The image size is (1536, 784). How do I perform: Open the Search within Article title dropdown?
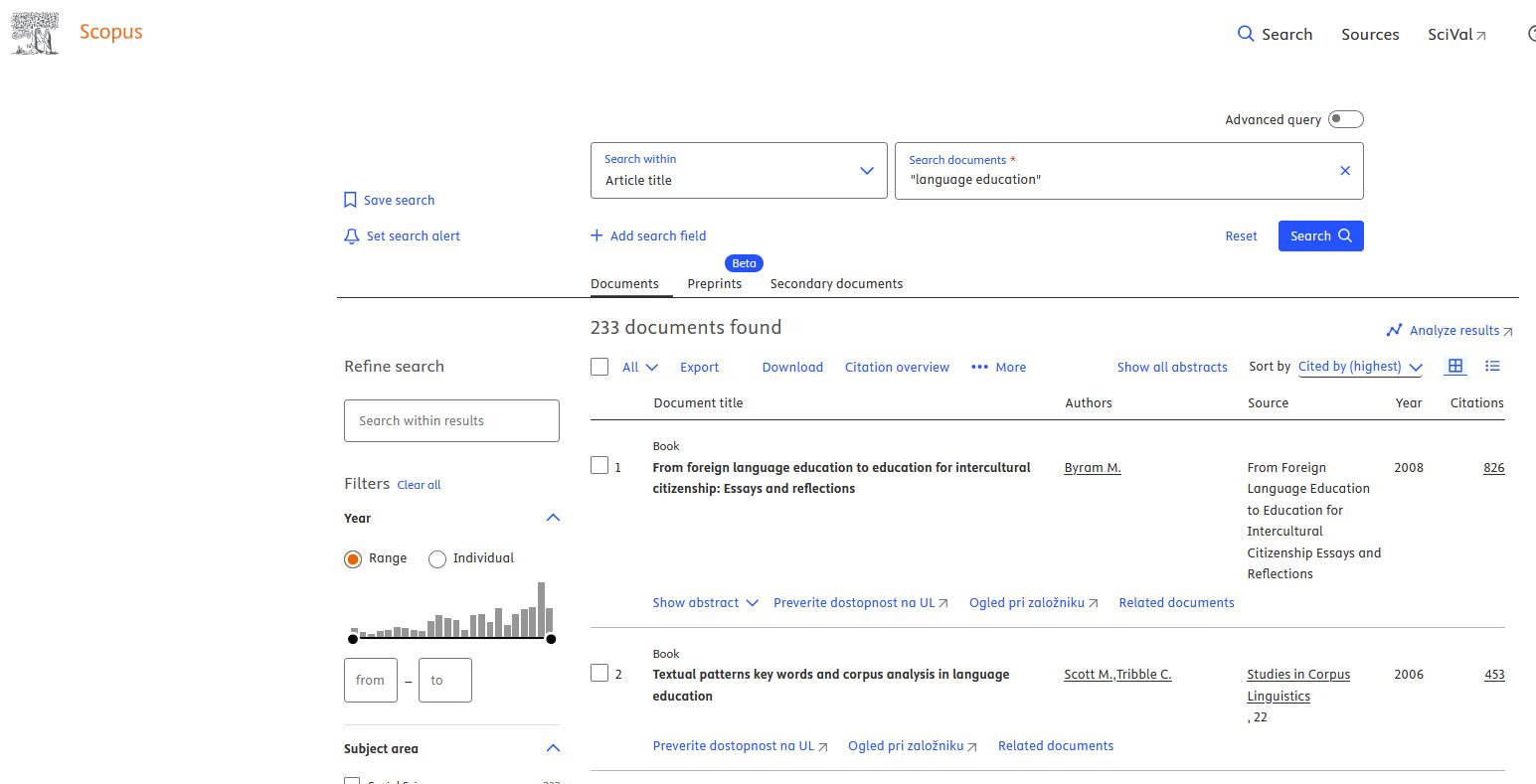pyautogui.click(x=739, y=171)
